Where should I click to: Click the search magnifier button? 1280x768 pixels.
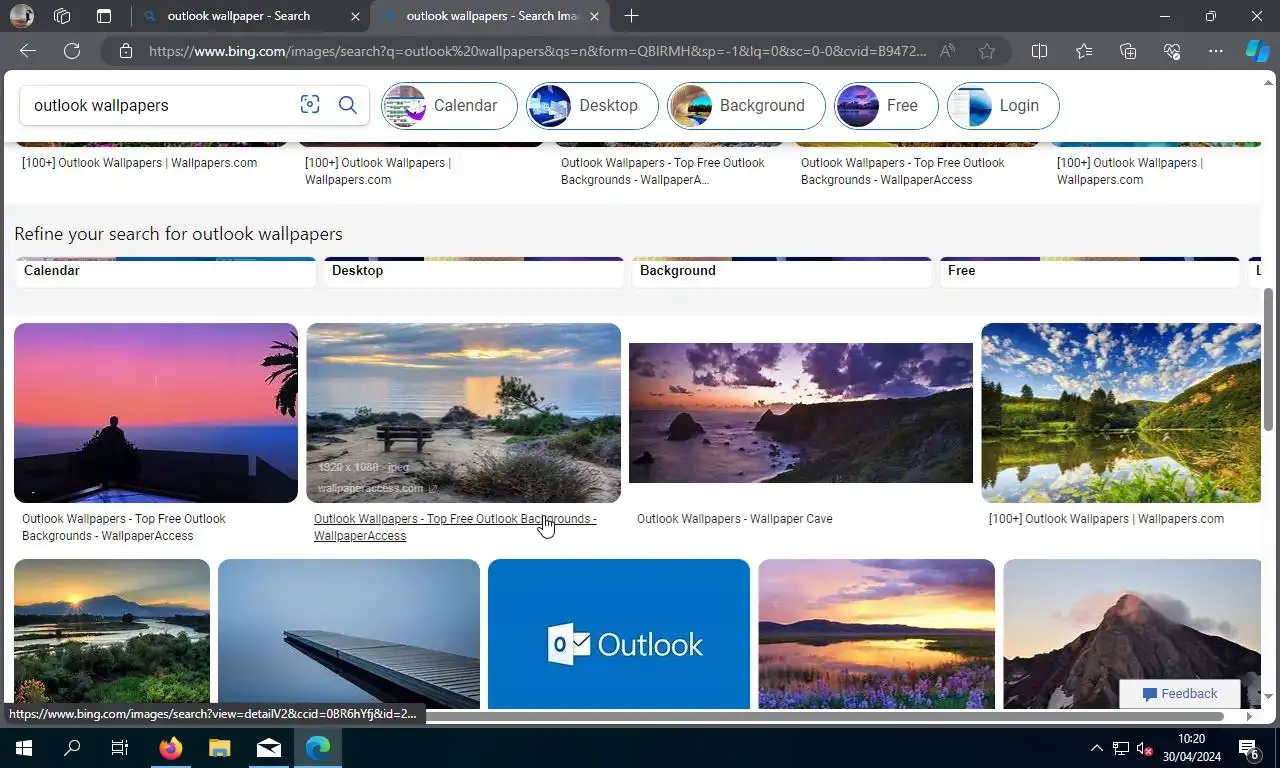(348, 105)
